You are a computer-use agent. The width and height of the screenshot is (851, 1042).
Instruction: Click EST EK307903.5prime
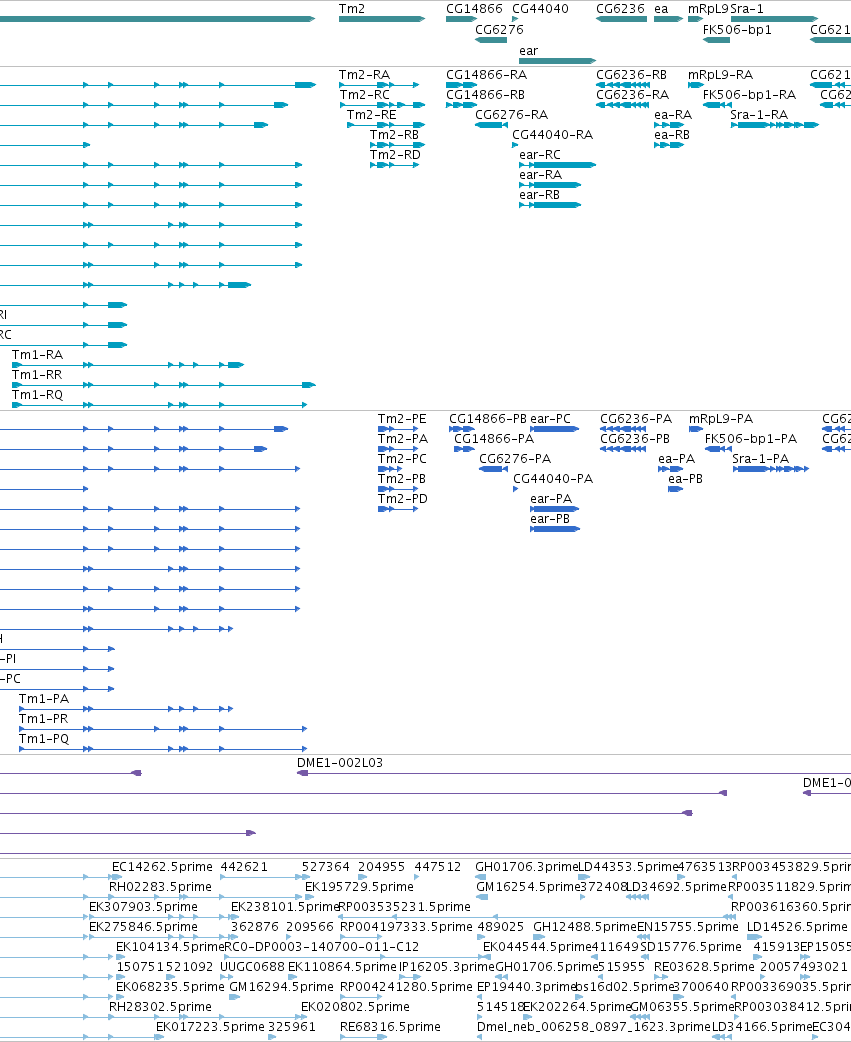point(143,907)
